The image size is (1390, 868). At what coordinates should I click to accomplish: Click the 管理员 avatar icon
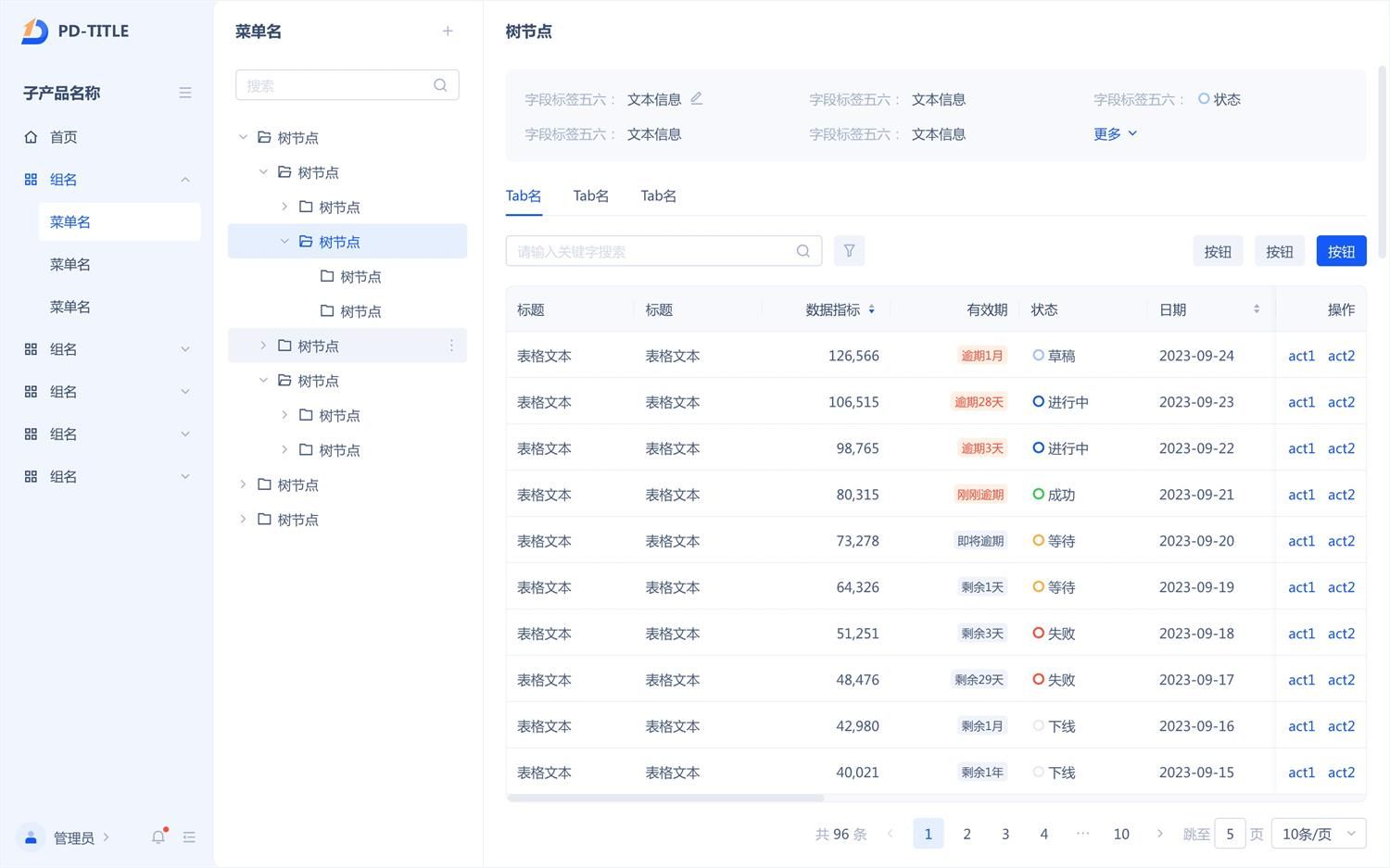click(31, 837)
